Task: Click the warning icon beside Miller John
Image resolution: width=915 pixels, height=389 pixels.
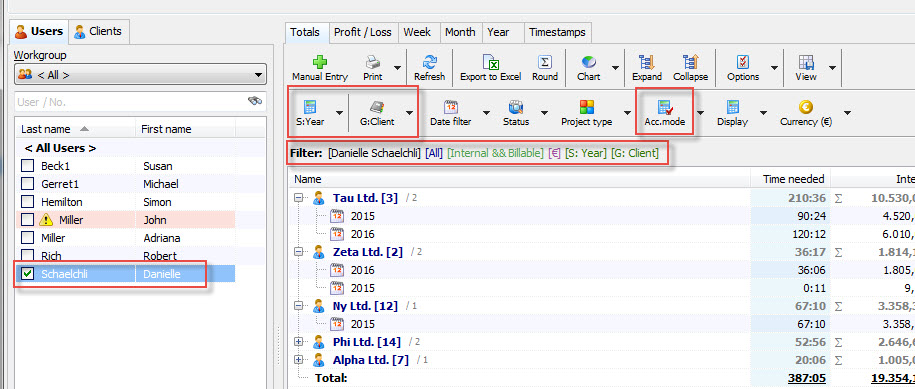Action: (46, 220)
